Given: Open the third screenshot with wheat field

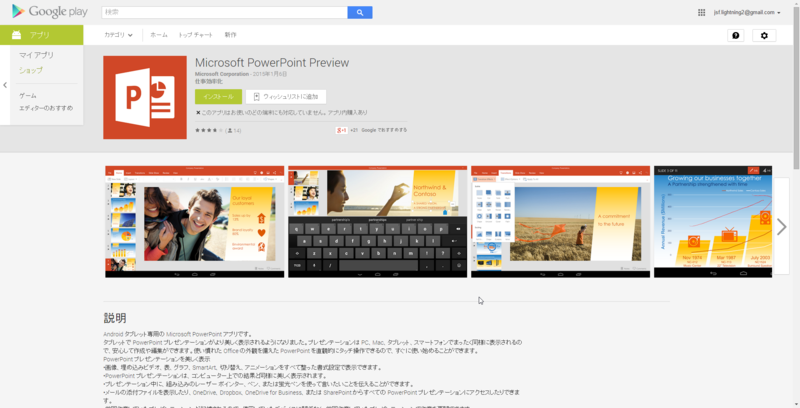Looking at the screenshot, I should 560,222.
